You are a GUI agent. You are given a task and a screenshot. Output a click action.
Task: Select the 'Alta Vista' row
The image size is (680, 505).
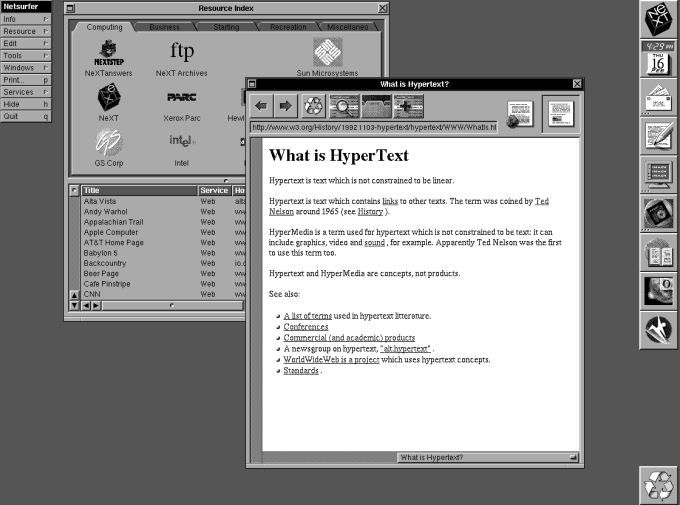pyautogui.click(x=163, y=201)
